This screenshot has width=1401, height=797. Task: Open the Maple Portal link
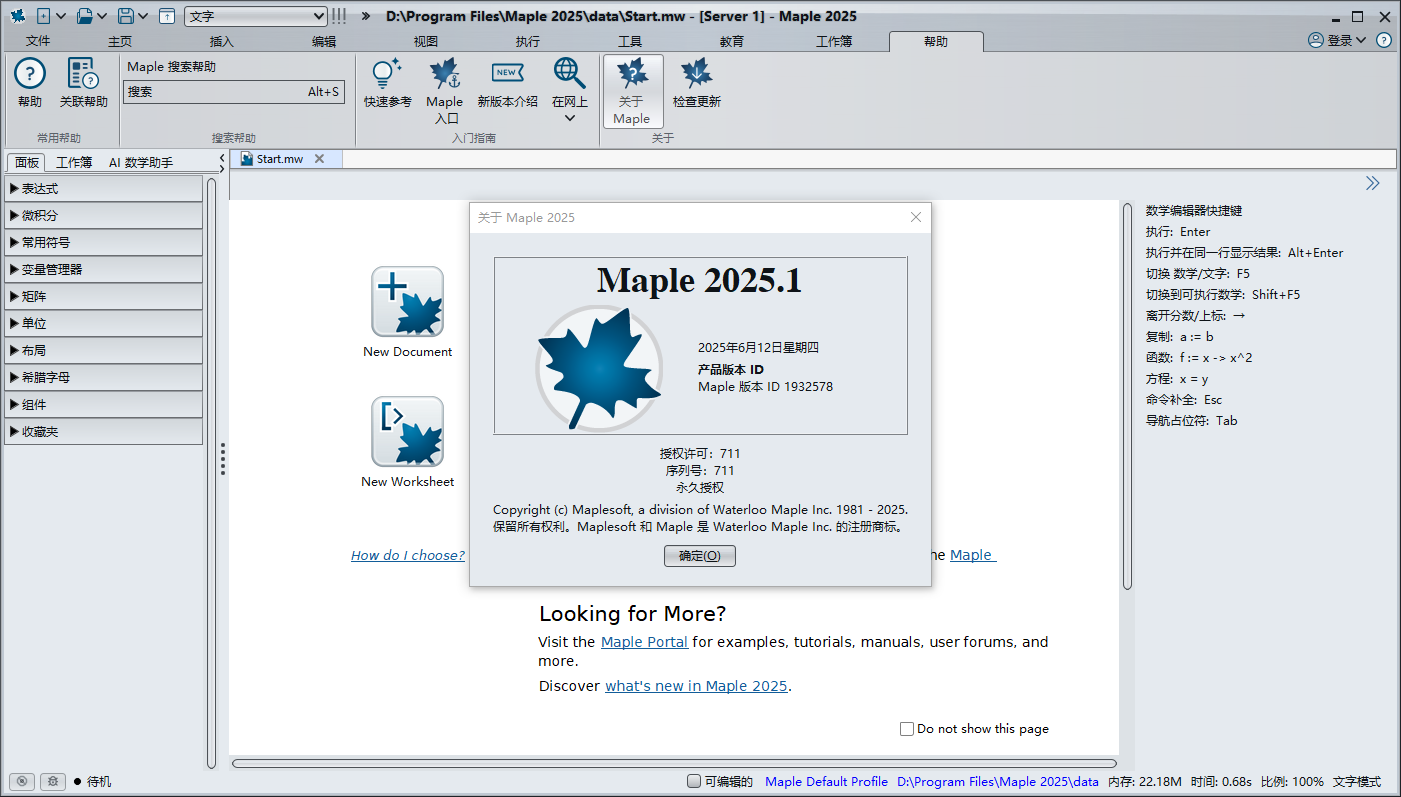point(644,642)
